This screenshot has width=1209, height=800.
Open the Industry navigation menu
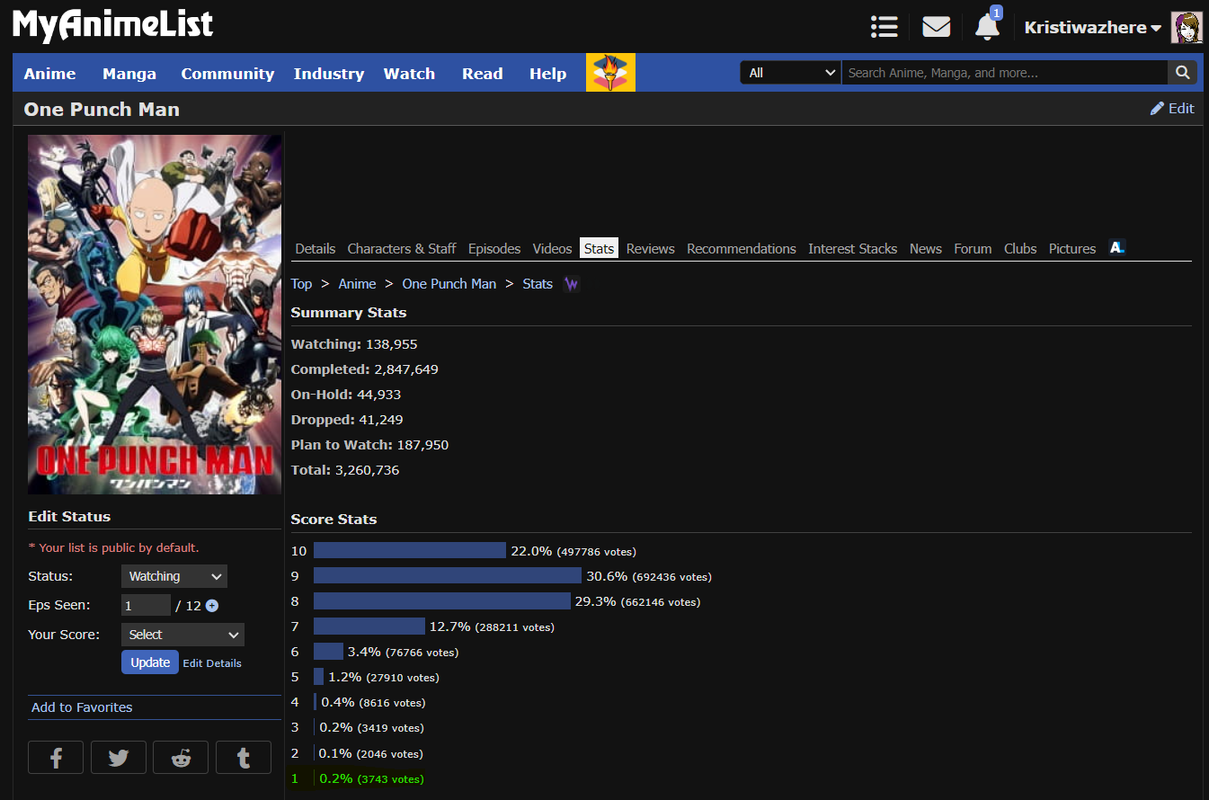(329, 73)
